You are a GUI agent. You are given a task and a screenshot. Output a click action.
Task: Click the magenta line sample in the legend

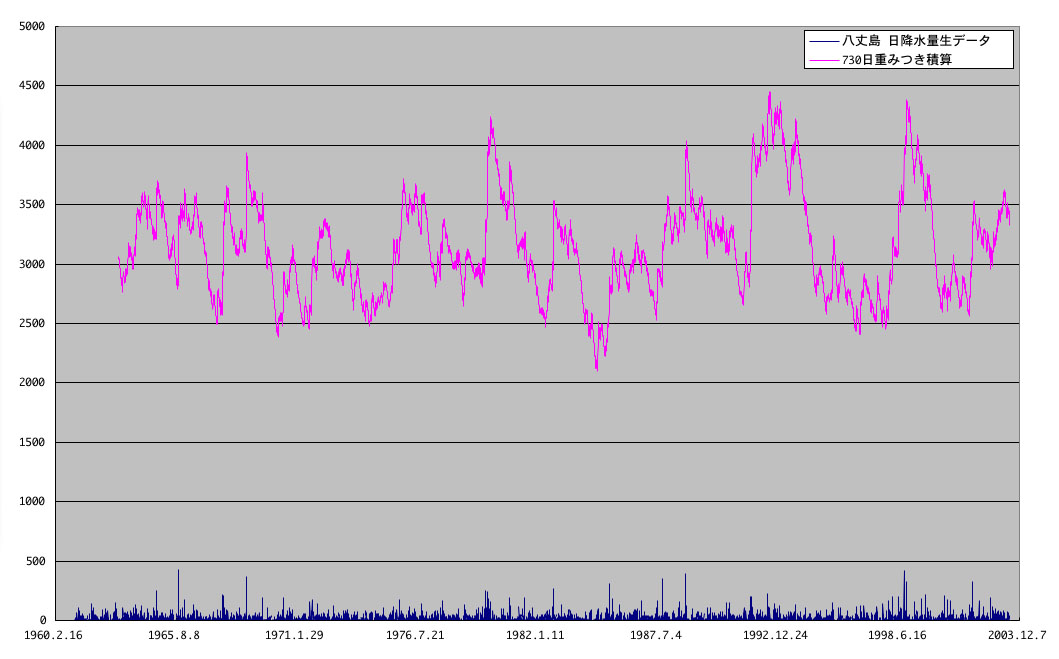pyautogui.click(x=825, y=60)
